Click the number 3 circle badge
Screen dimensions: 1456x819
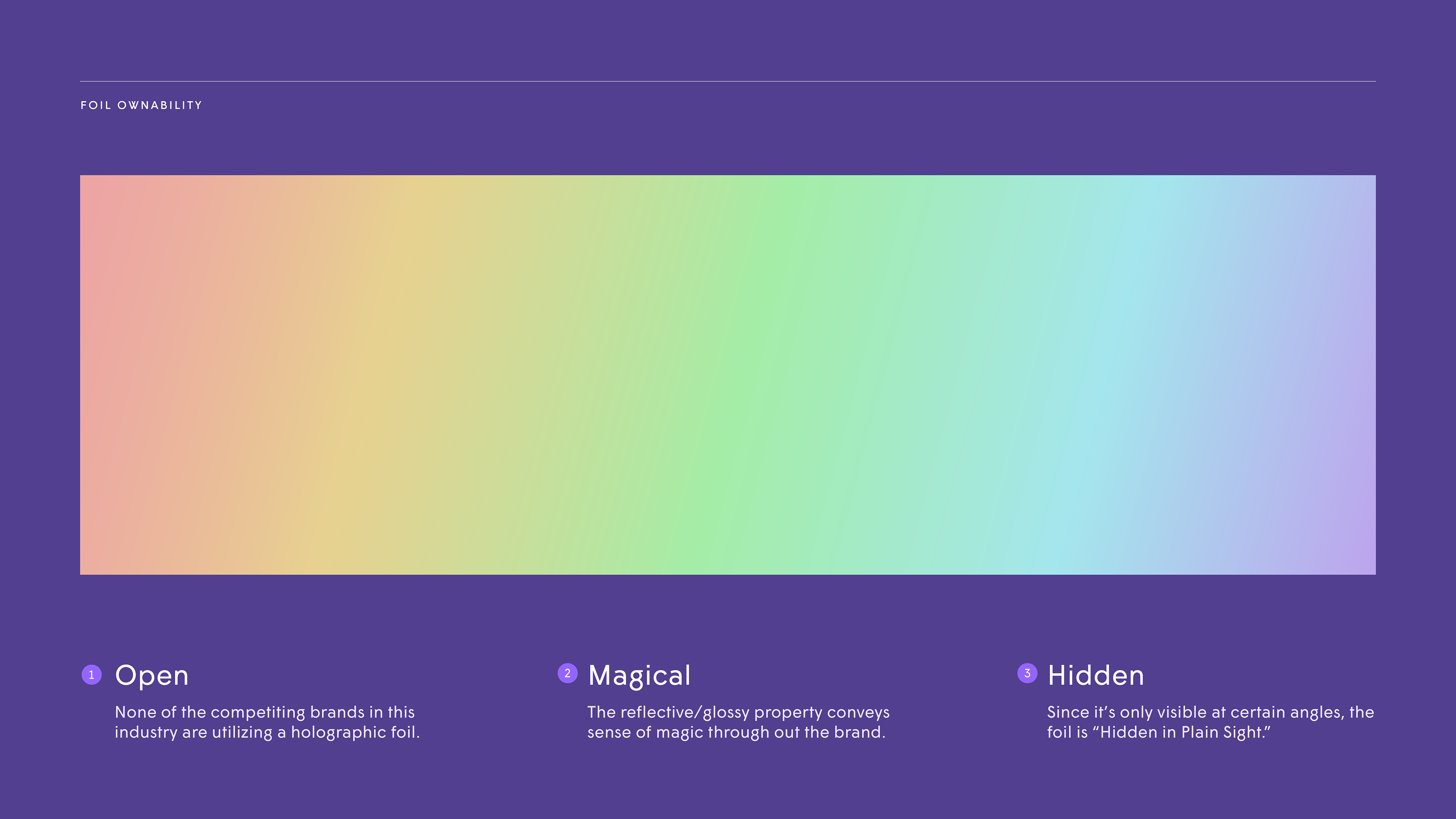pos(1028,673)
